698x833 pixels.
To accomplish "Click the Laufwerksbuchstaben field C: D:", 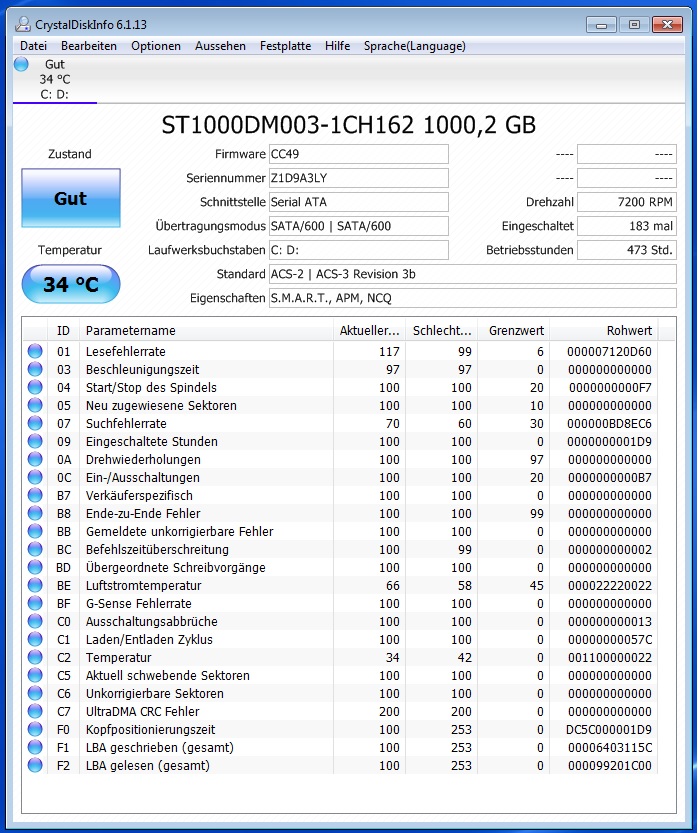I will point(359,250).
